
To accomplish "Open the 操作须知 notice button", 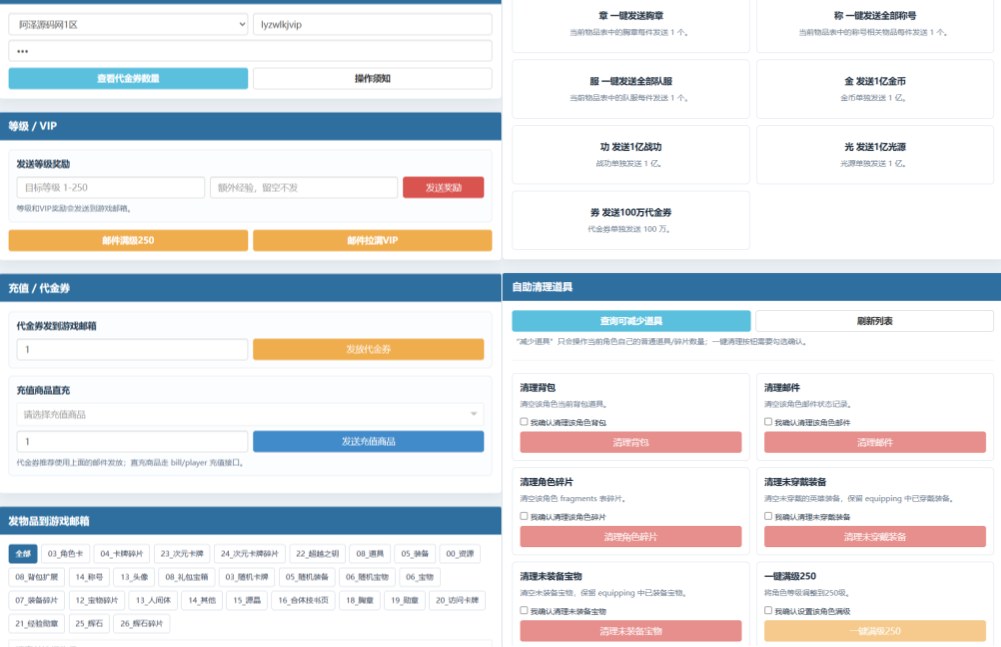I will (x=372, y=79).
